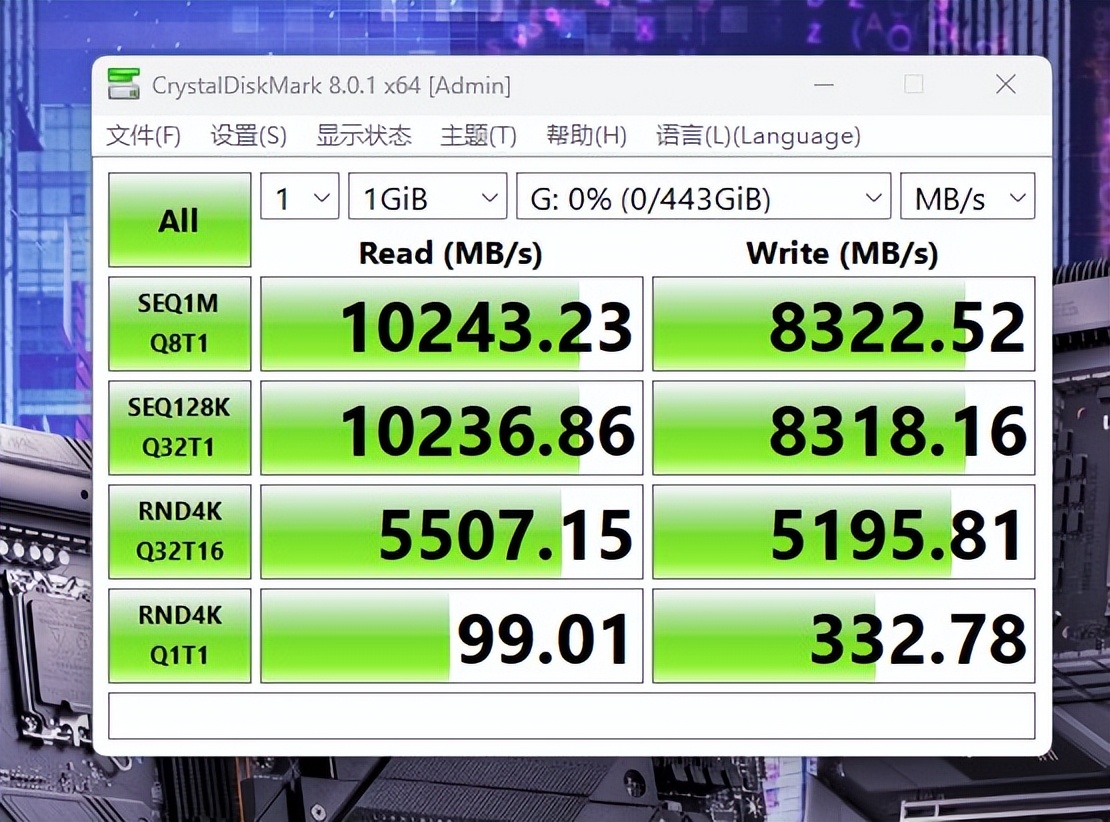Viewport: 1110px width, 822px height.
Task: Click the CrystalDiskMark app icon in title bar
Action: [x=124, y=84]
